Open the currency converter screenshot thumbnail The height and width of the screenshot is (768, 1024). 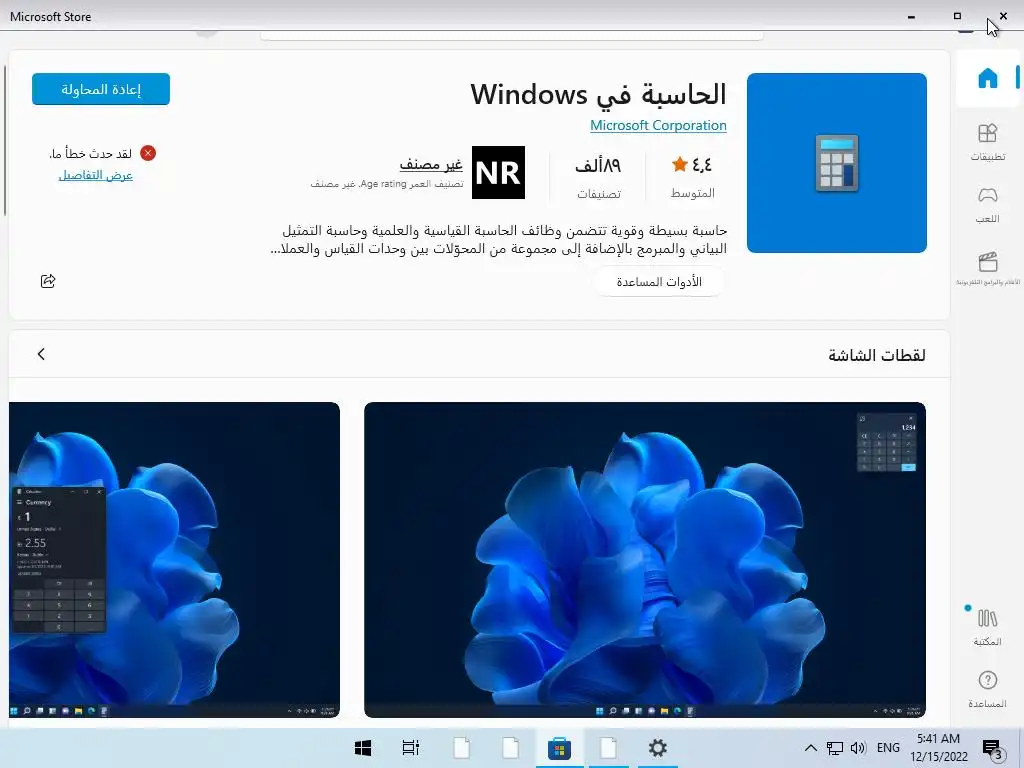coord(174,560)
